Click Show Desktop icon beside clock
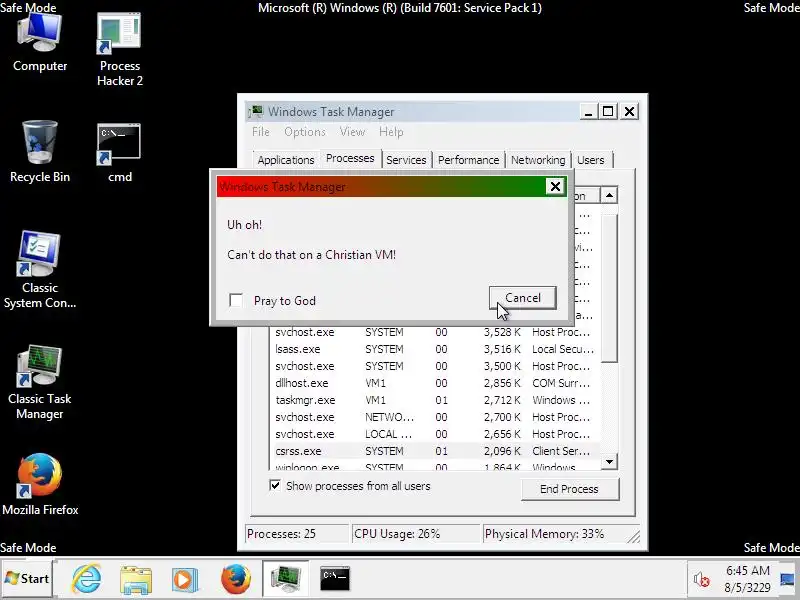The width and height of the screenshot is (800, 600). click(x=788, y=579)
